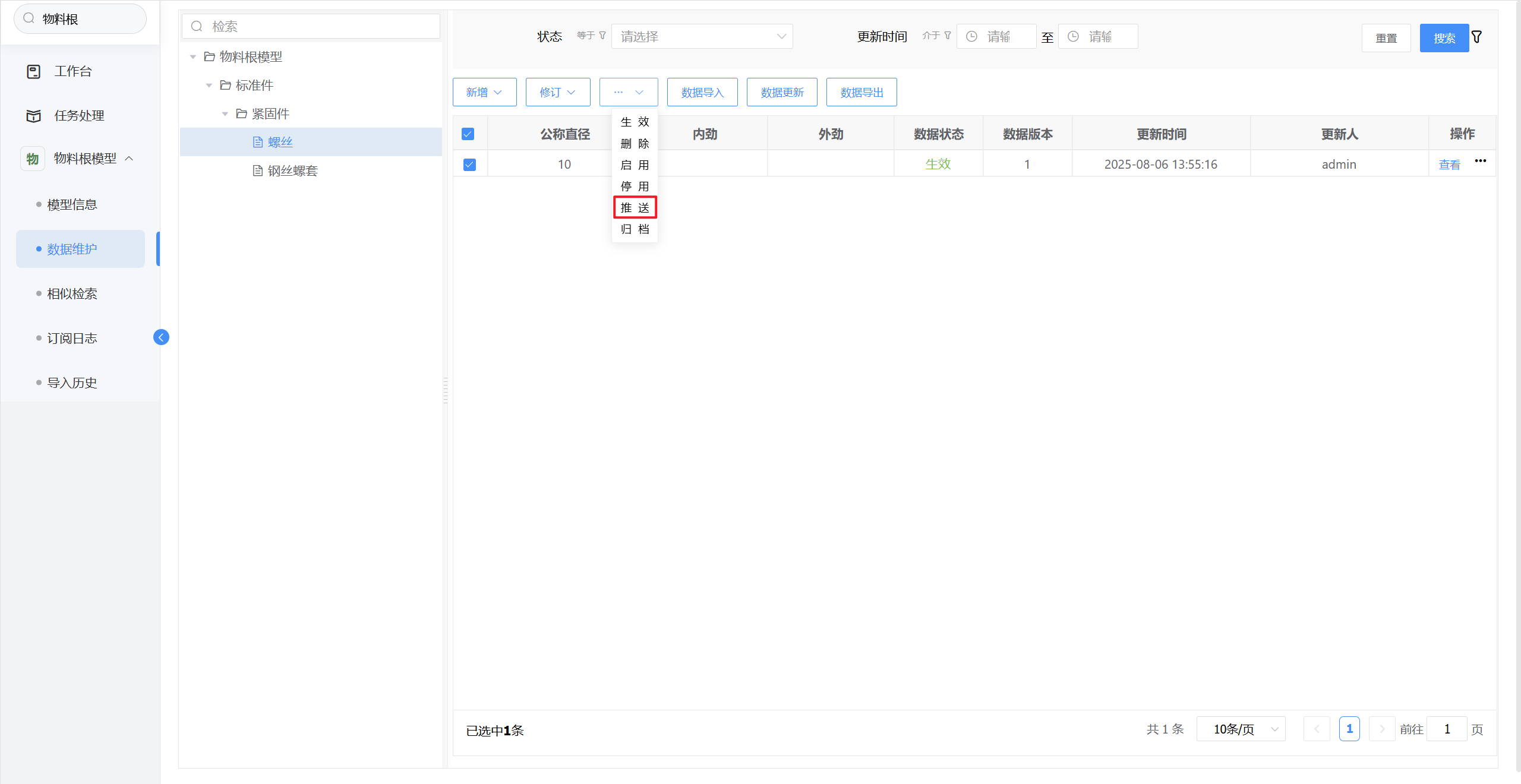This screenshot has width=1521, height=784.
Task: Choose 归档 from the dropdown menu
Action: pyautogui.click(x=635, y=229)
